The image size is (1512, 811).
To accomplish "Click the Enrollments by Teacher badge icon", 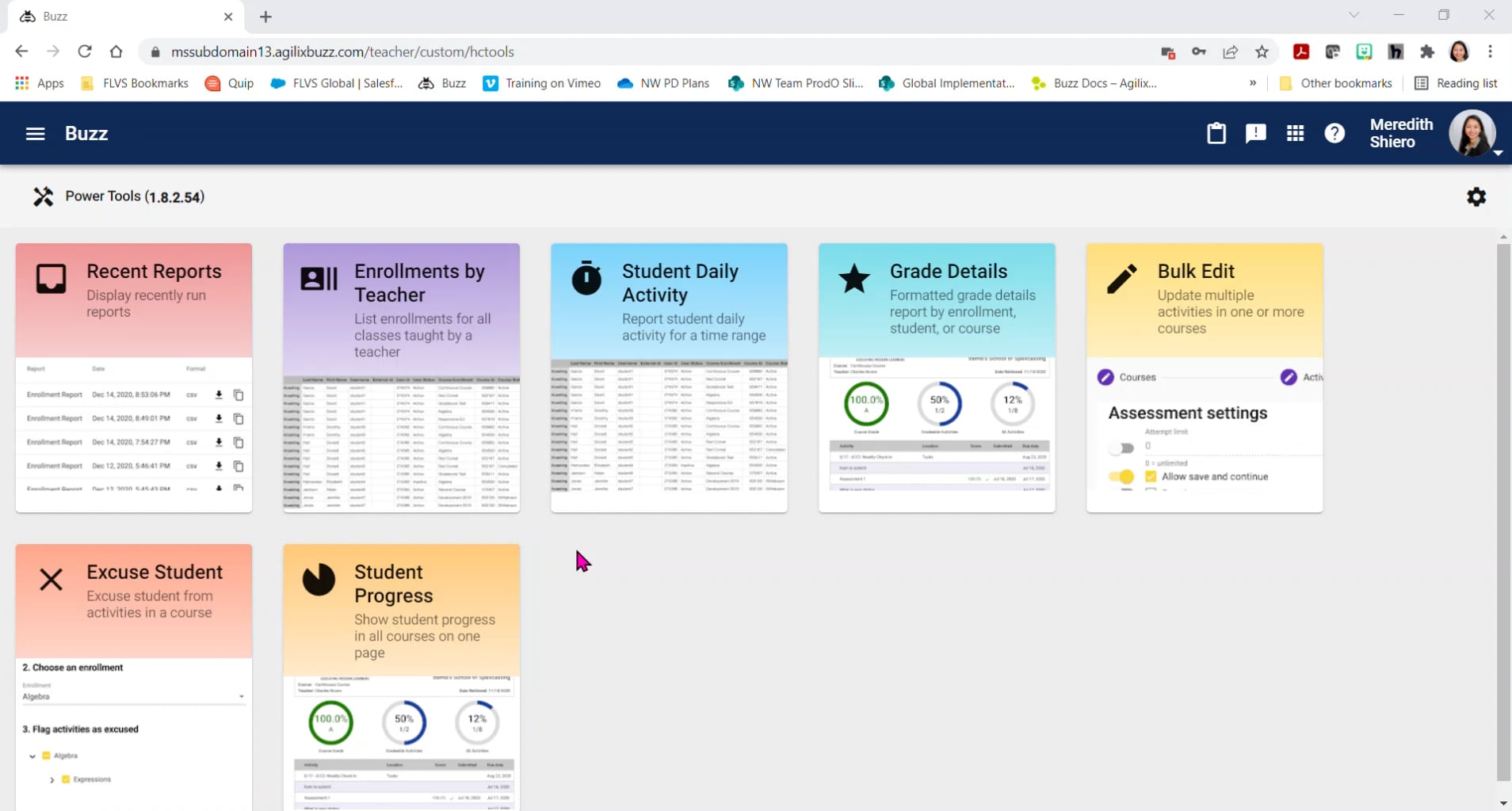I will pyautogui.click(x=319, y=279).
